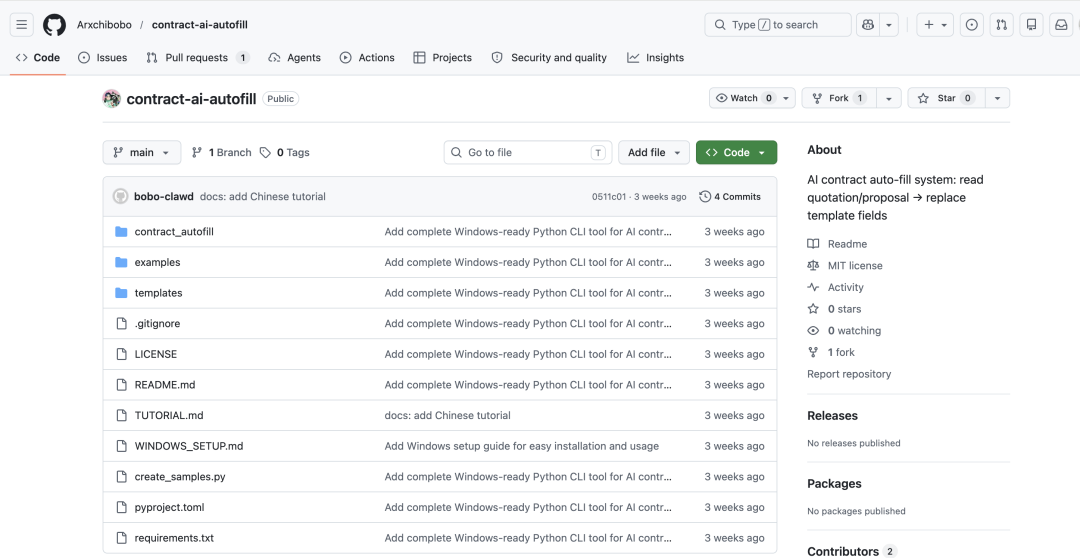
Task: Expand the Watch notifications dropdown
Action: tap(752, 99)
